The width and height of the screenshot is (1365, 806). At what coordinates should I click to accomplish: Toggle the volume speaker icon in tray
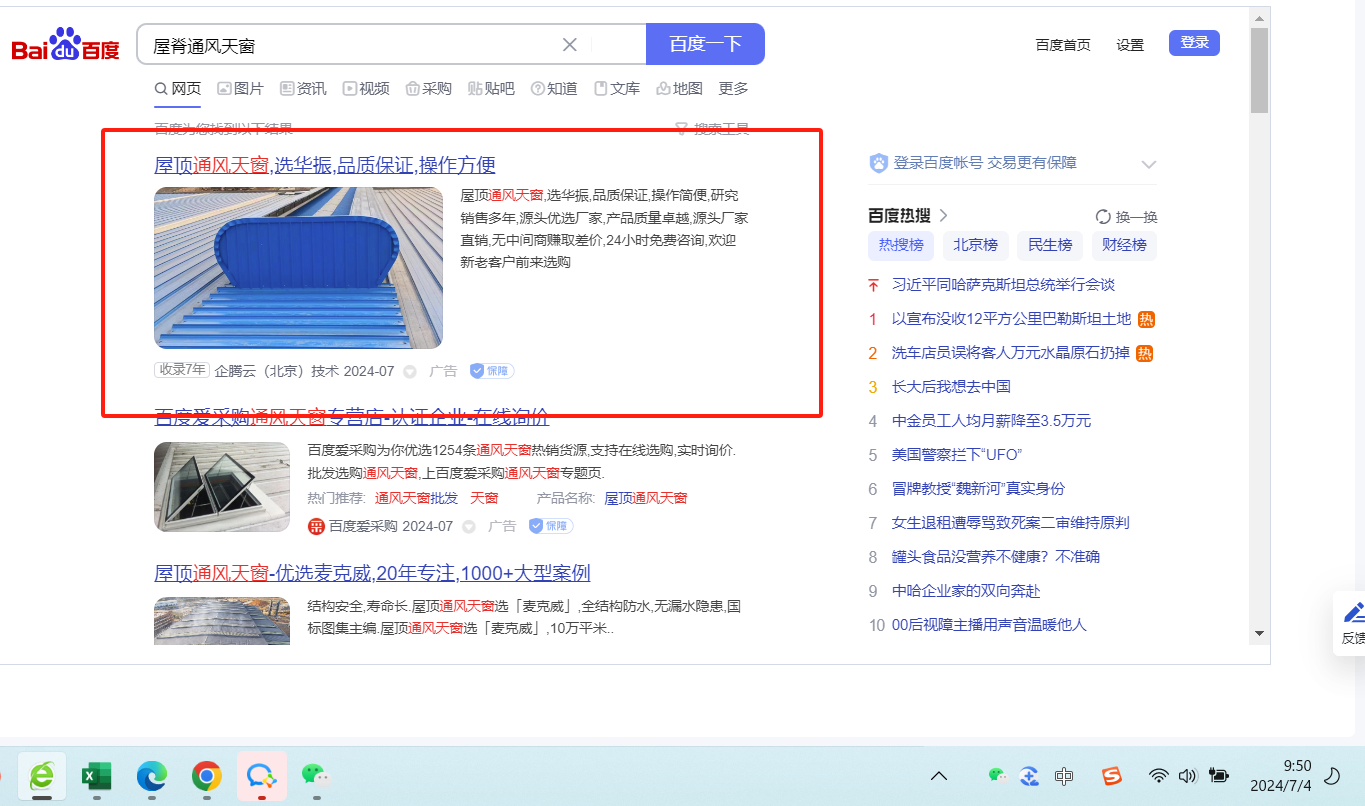1187,776
